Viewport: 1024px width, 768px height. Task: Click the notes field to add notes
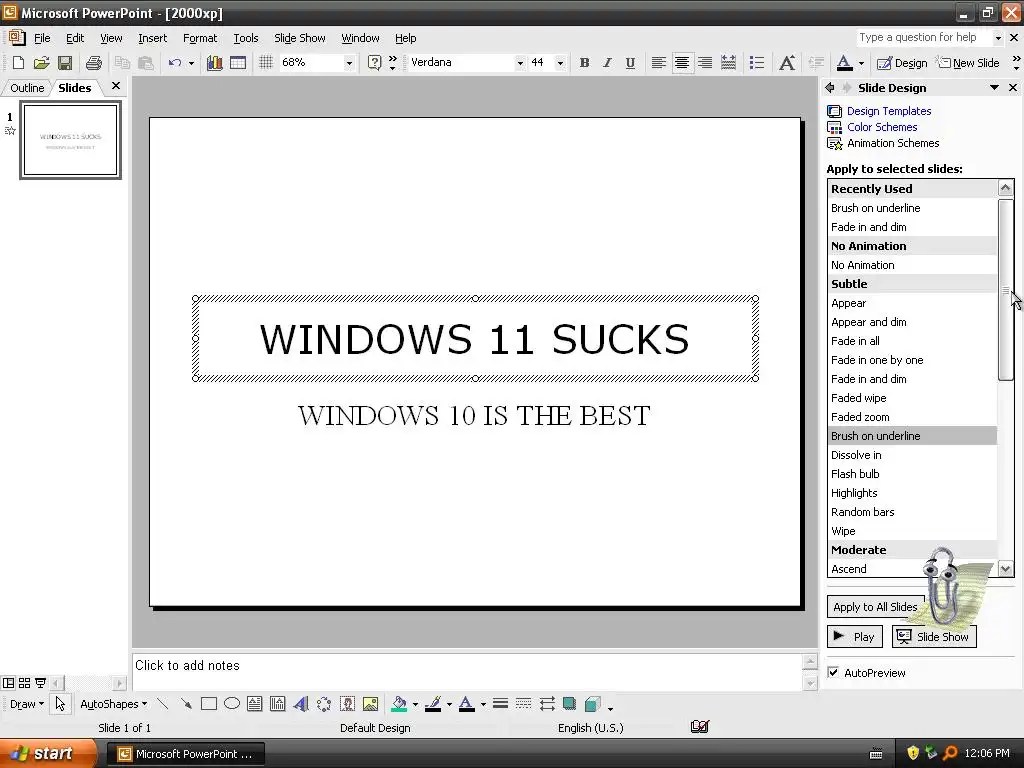point(467,671)
